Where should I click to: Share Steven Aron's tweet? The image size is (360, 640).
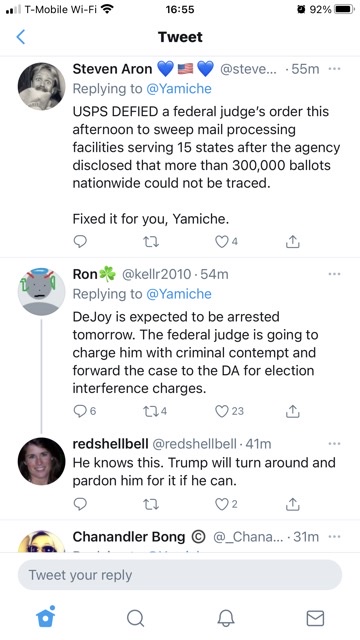tap(292, 242)
